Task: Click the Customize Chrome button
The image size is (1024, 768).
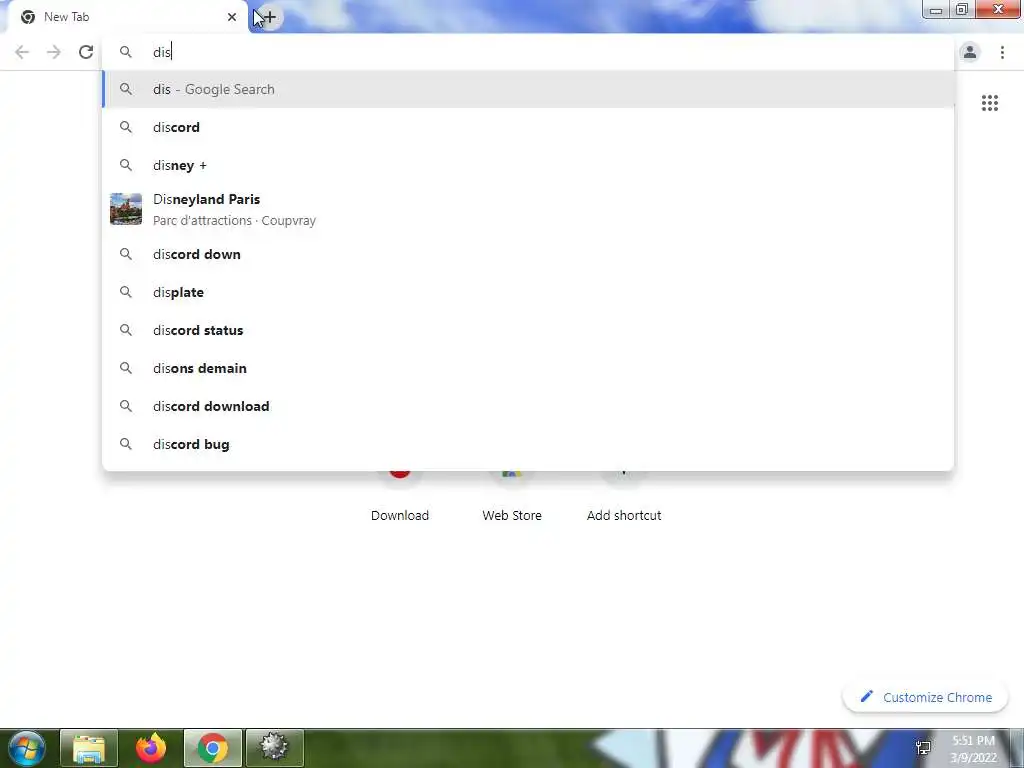Action: pyautogui.click(x=925, y=697)
